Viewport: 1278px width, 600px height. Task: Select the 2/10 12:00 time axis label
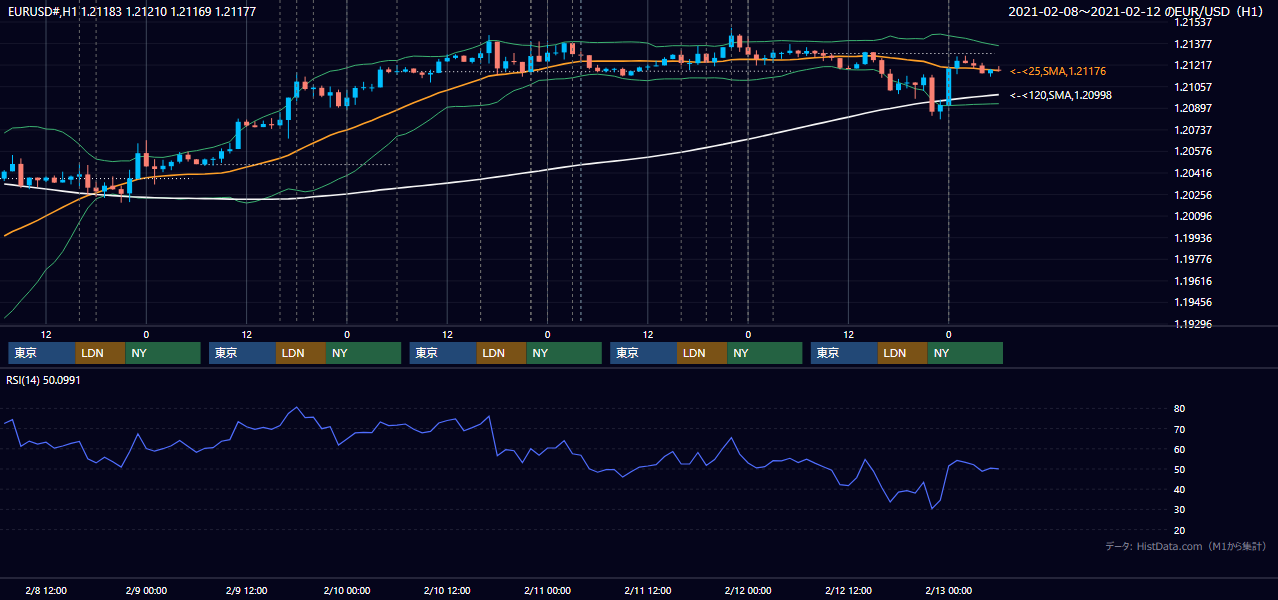(447, 590)
